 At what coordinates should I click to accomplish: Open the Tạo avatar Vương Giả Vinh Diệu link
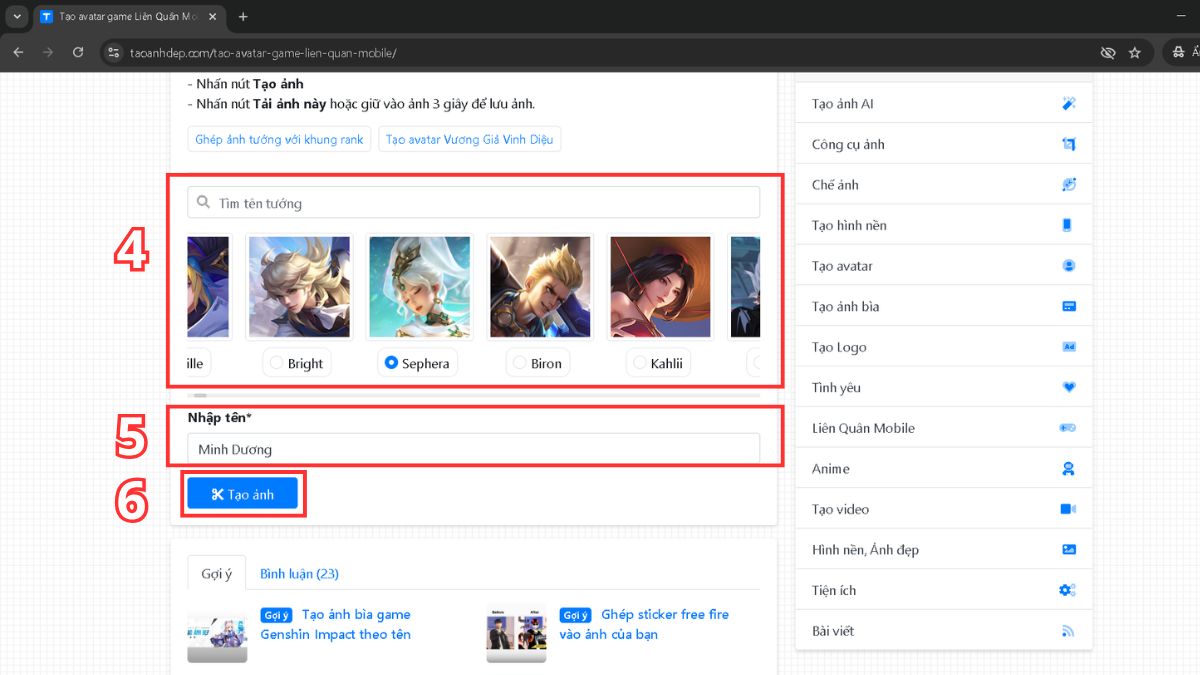point(469,139)
